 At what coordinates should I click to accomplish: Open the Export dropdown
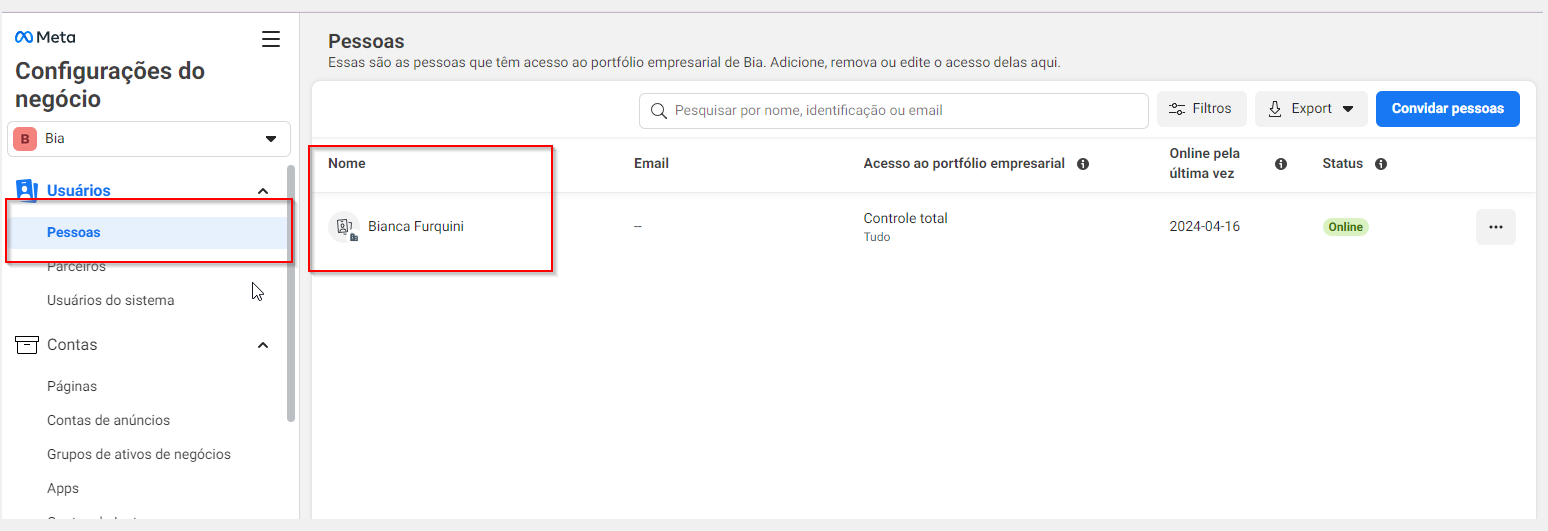(1311, 109)
